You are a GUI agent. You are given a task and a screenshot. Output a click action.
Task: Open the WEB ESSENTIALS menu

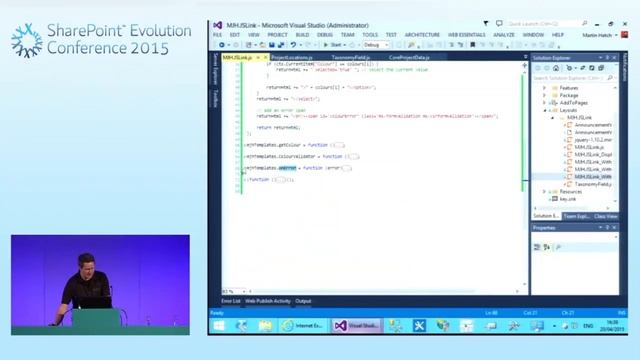tap(467, 35)
